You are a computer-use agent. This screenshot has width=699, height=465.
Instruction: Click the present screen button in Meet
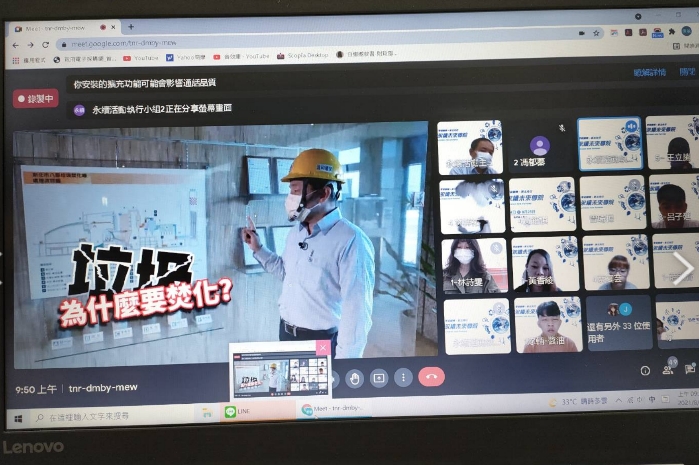(x=379, y=379)
